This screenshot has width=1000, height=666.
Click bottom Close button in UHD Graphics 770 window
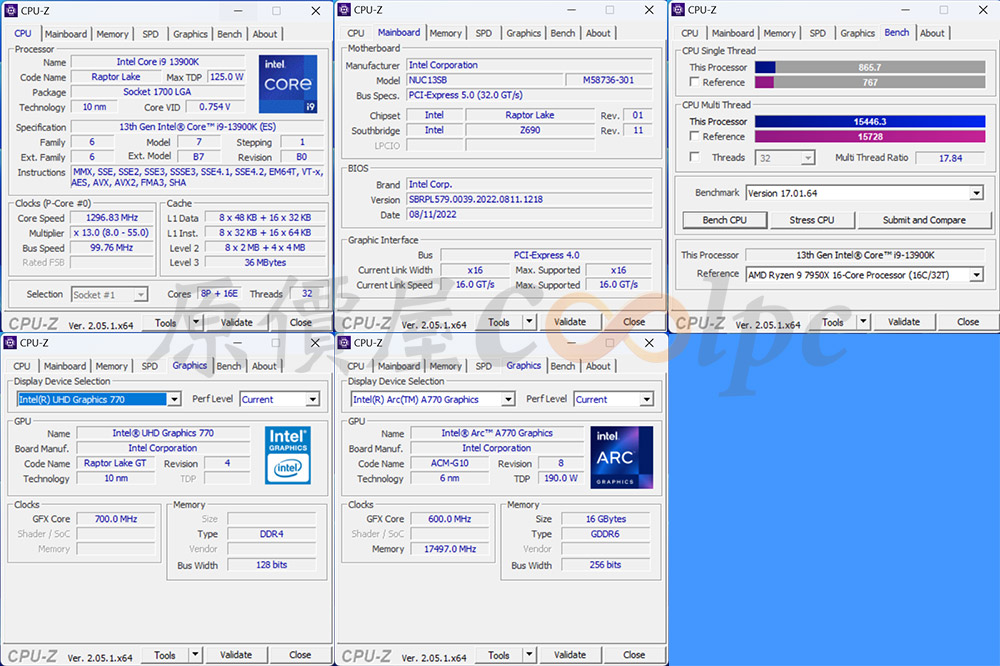[x=300, y=655]
